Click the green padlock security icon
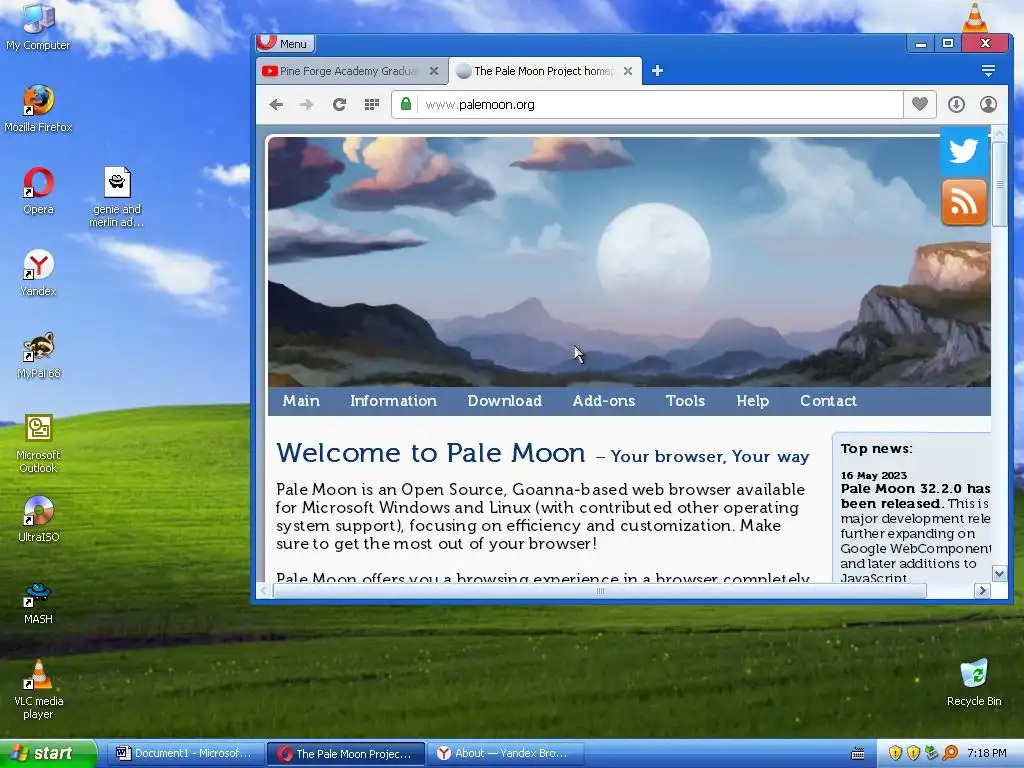Screen dimensions: 1024x768 (406, 104)
